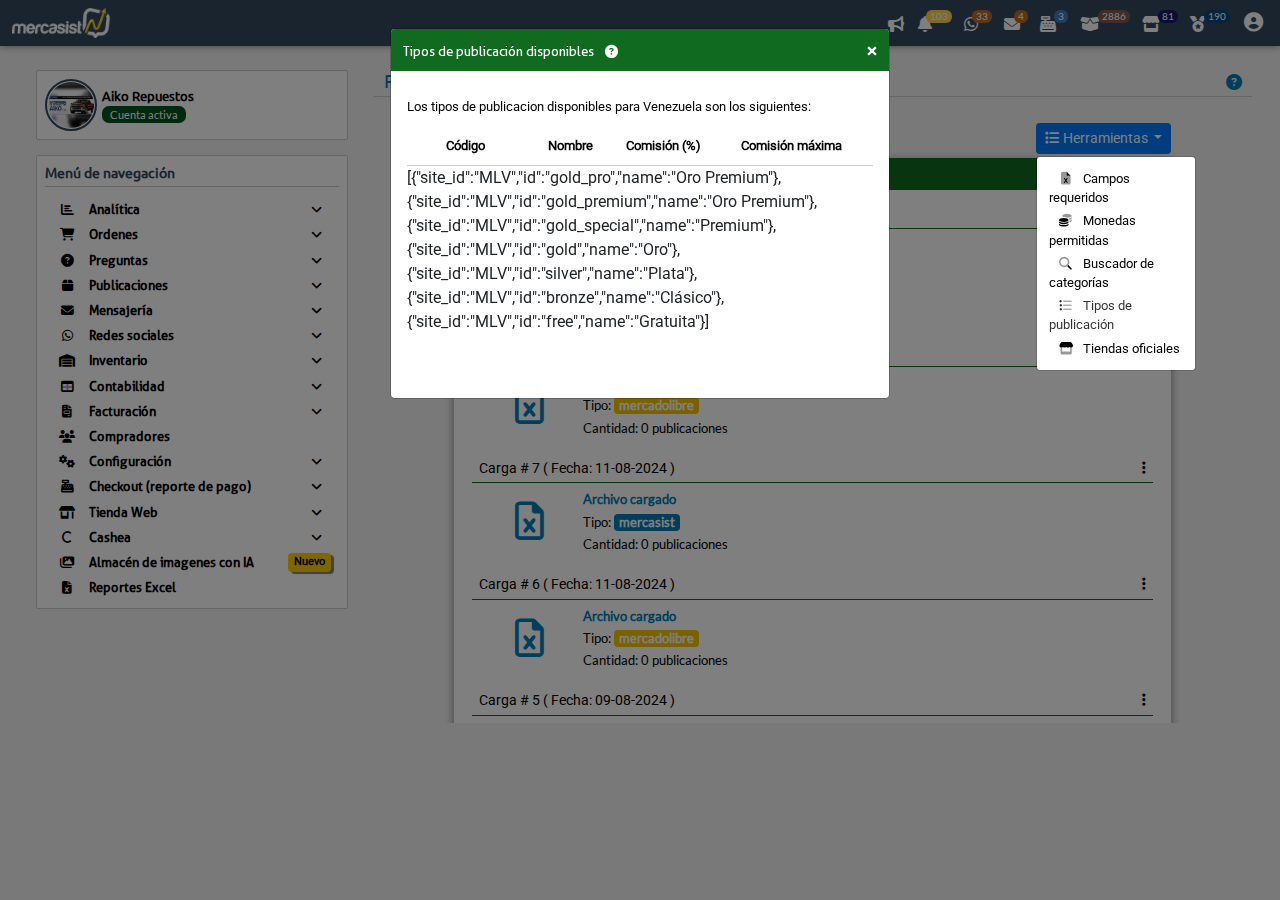Open the three-dot menu for Carga # 6

point(1143,584)
